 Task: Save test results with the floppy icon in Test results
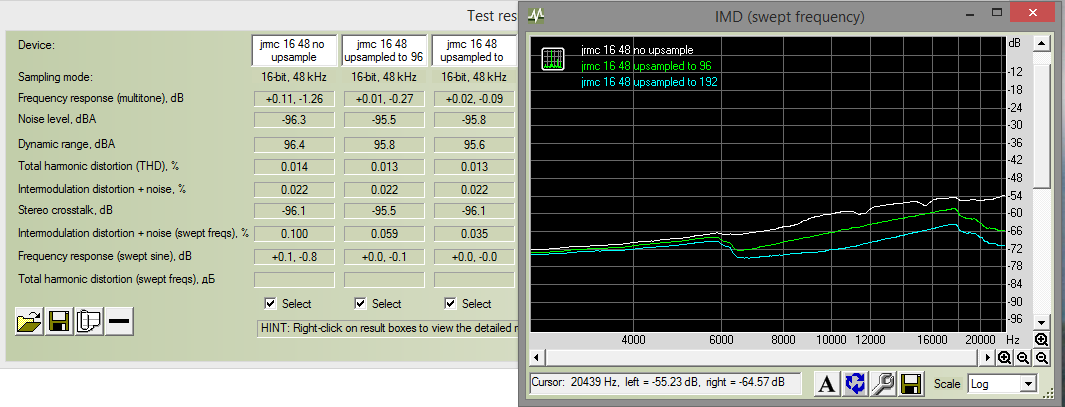59,321
